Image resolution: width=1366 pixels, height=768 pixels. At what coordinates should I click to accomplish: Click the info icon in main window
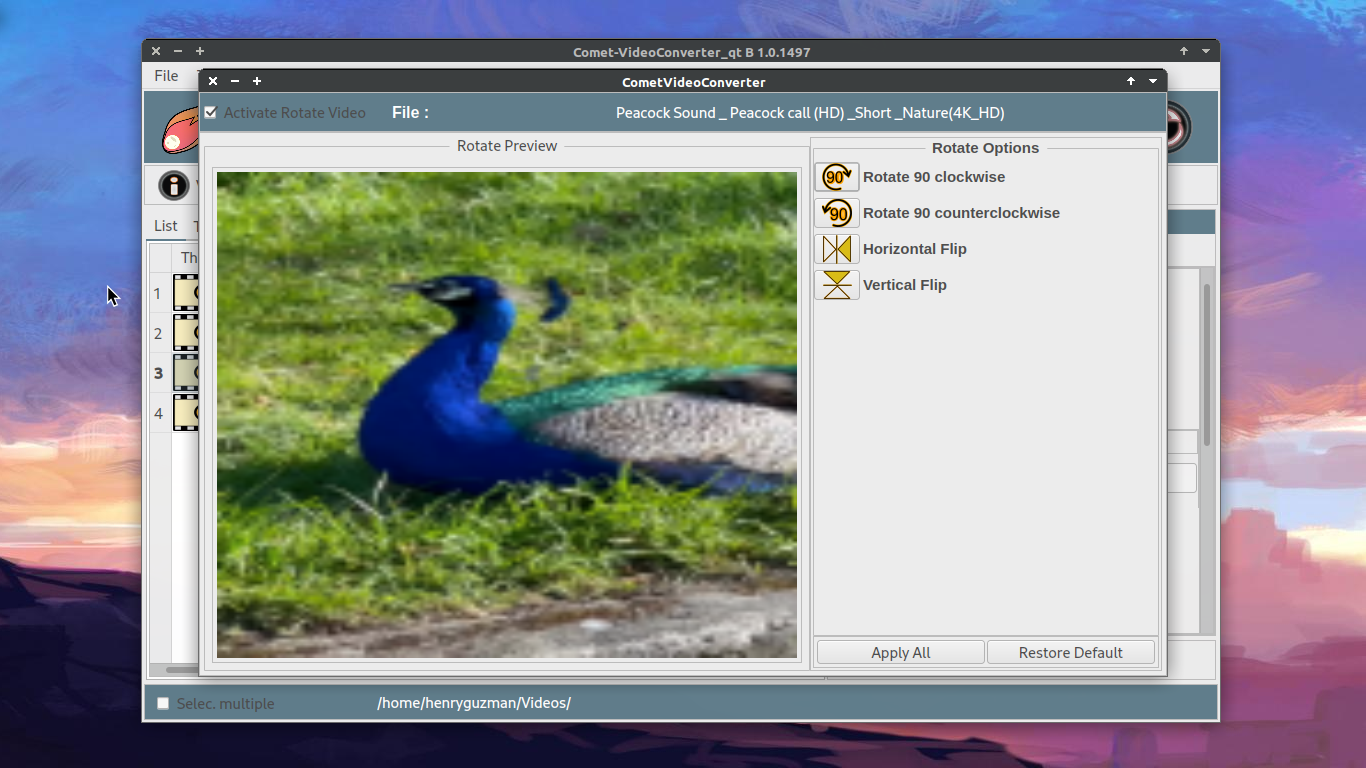click(174, 186)
